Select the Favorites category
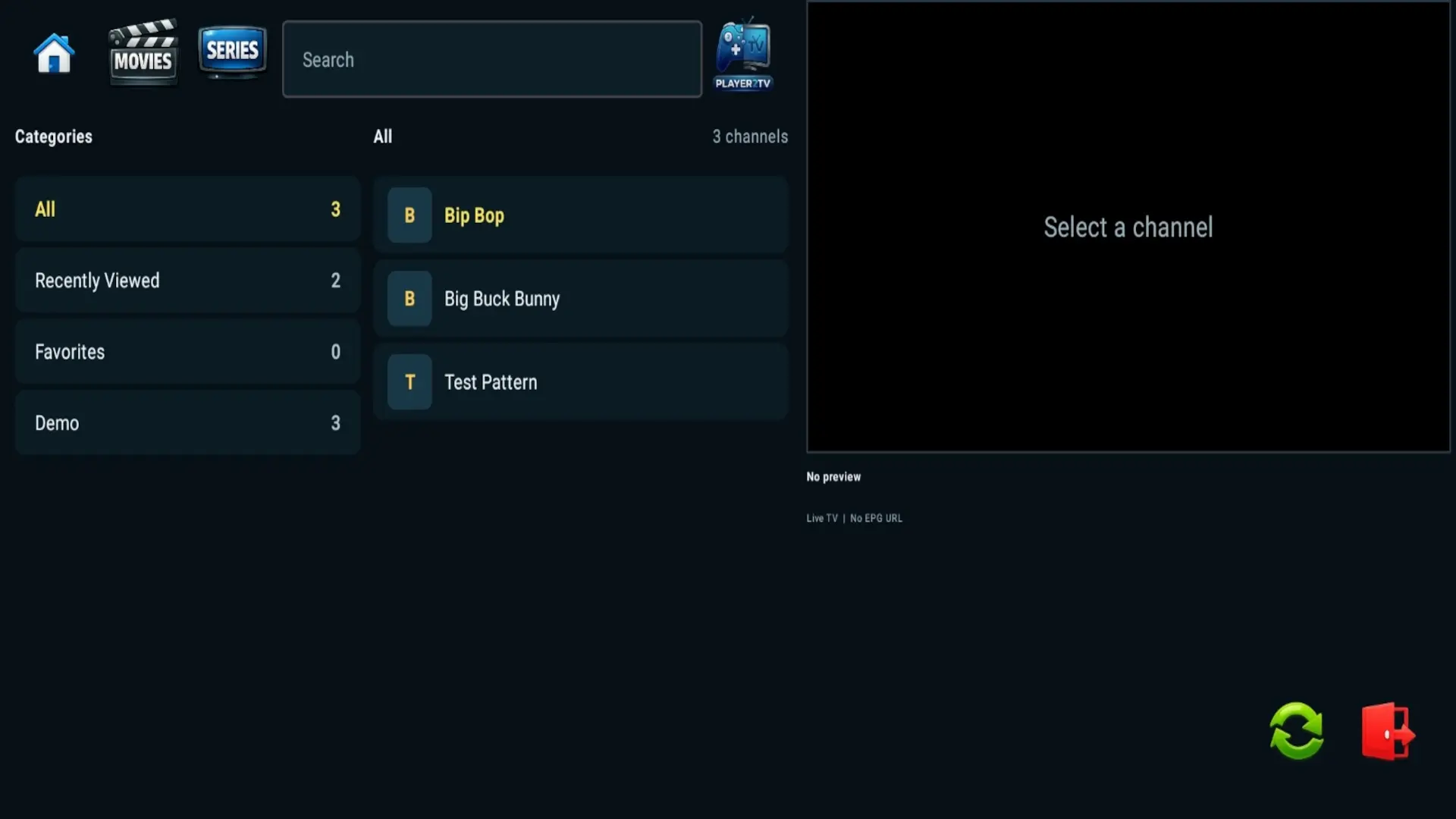Viewport: 1456px width, 819px height. (x=187, y=352)
